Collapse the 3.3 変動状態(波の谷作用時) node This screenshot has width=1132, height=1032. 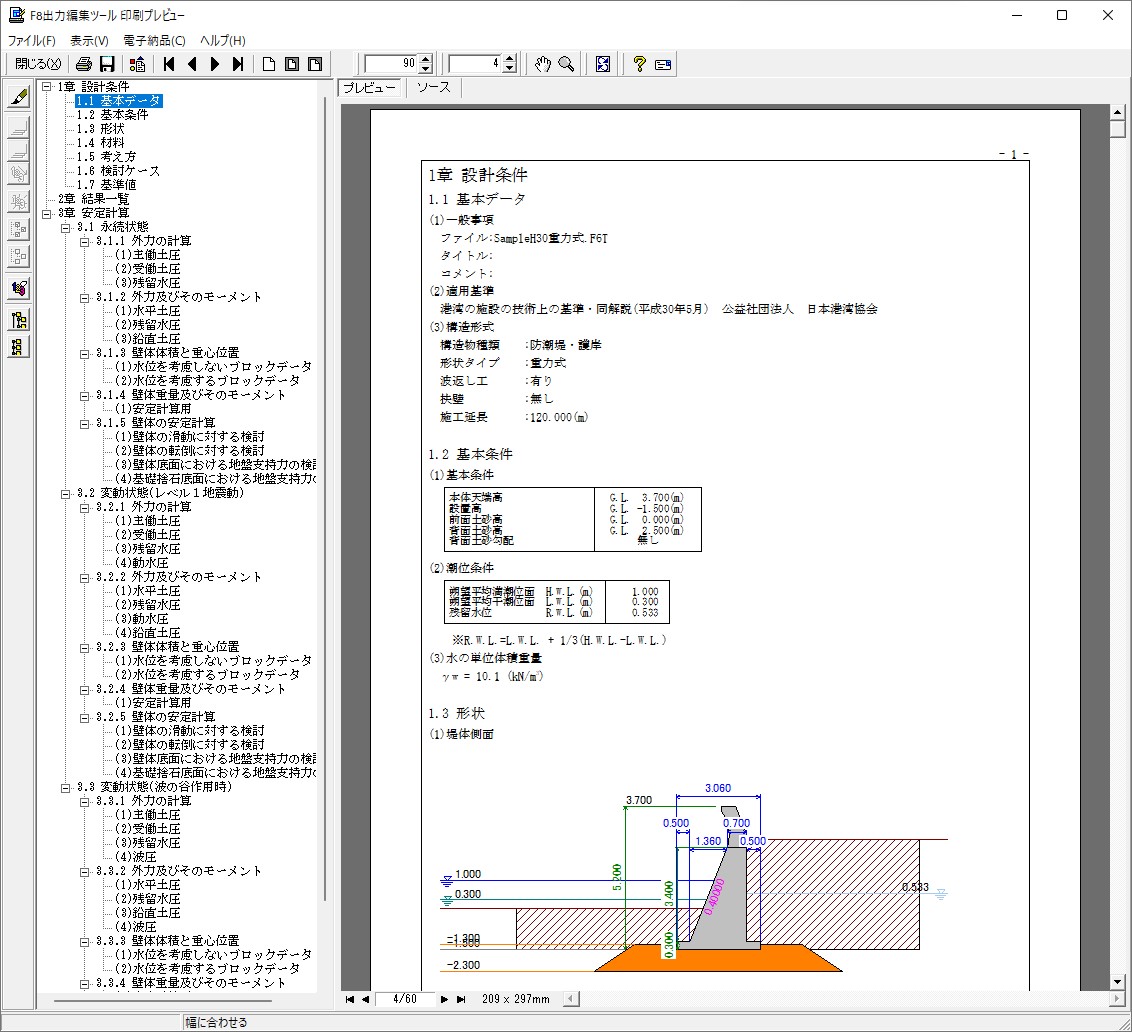66,787
